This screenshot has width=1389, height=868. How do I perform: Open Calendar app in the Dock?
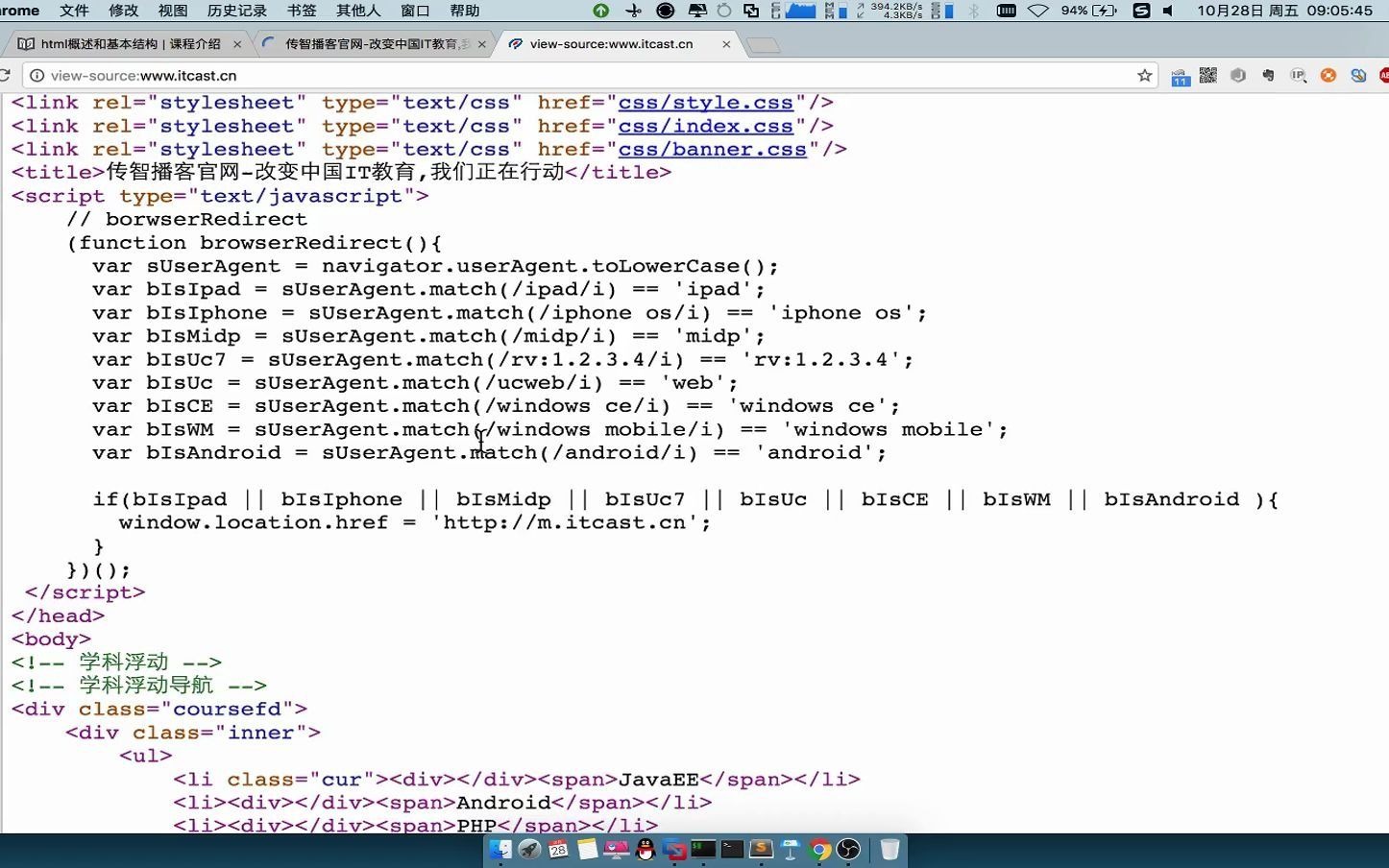coord(558,849)
